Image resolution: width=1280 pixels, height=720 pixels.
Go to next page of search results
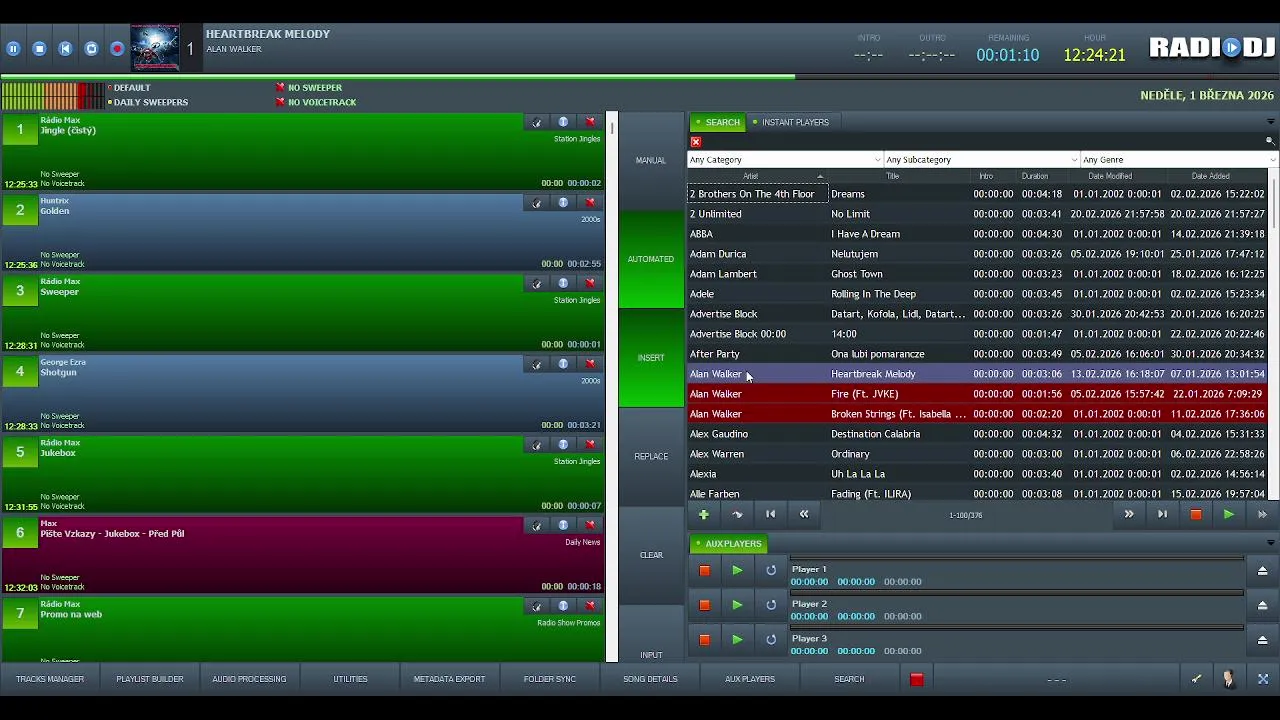click(1129, 514)
